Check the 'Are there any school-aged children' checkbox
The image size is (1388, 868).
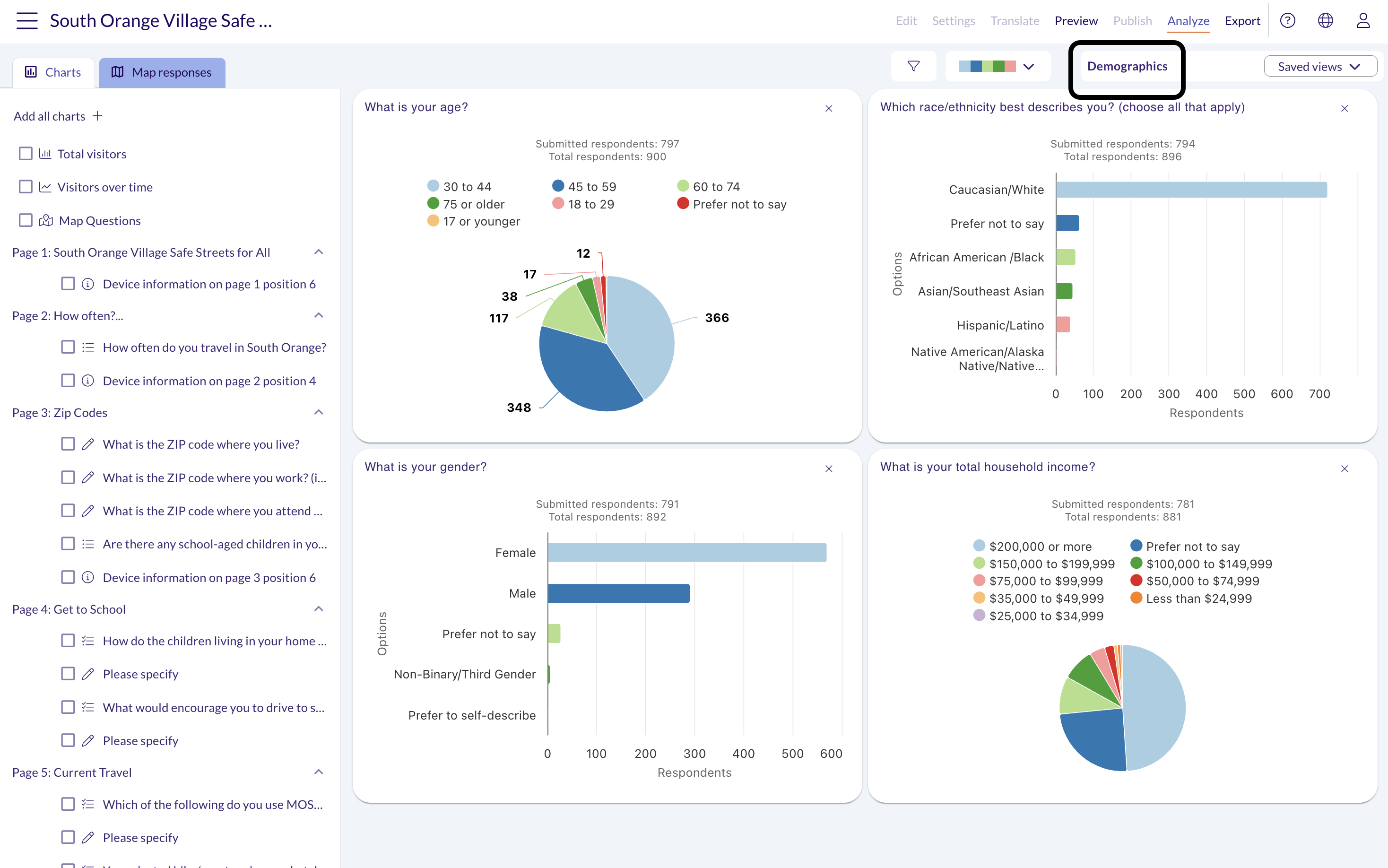(68, 544)
